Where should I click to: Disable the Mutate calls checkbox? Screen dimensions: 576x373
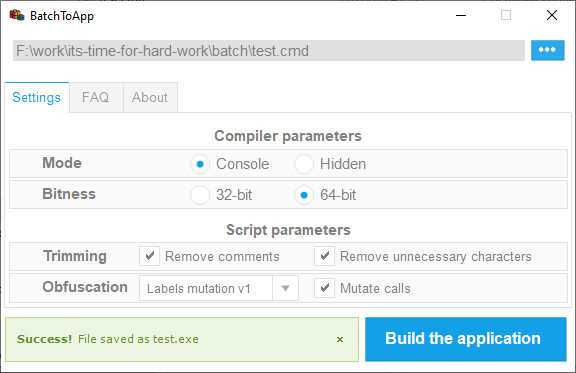click(x=324, y=288)
